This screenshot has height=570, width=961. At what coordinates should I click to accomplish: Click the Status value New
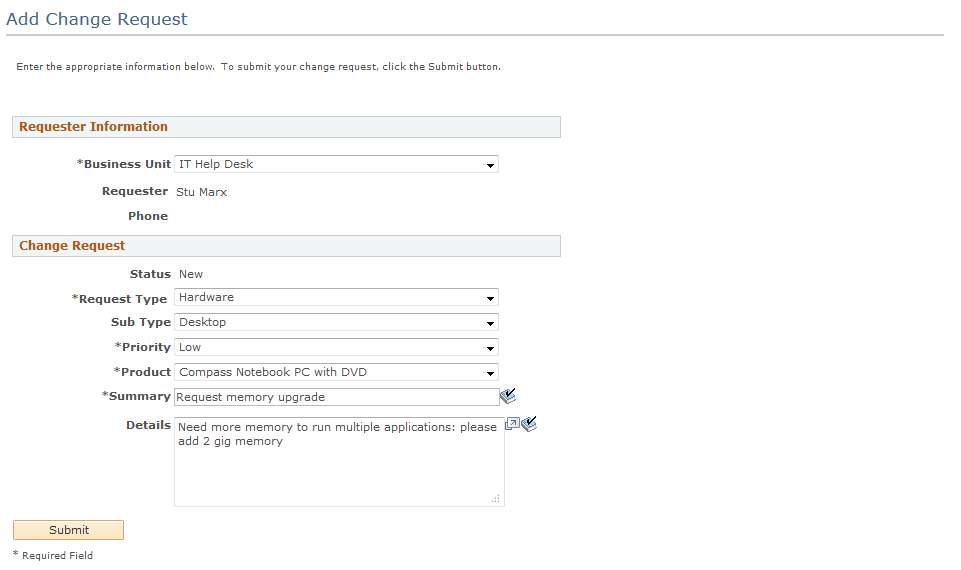(x=191, y=274)
